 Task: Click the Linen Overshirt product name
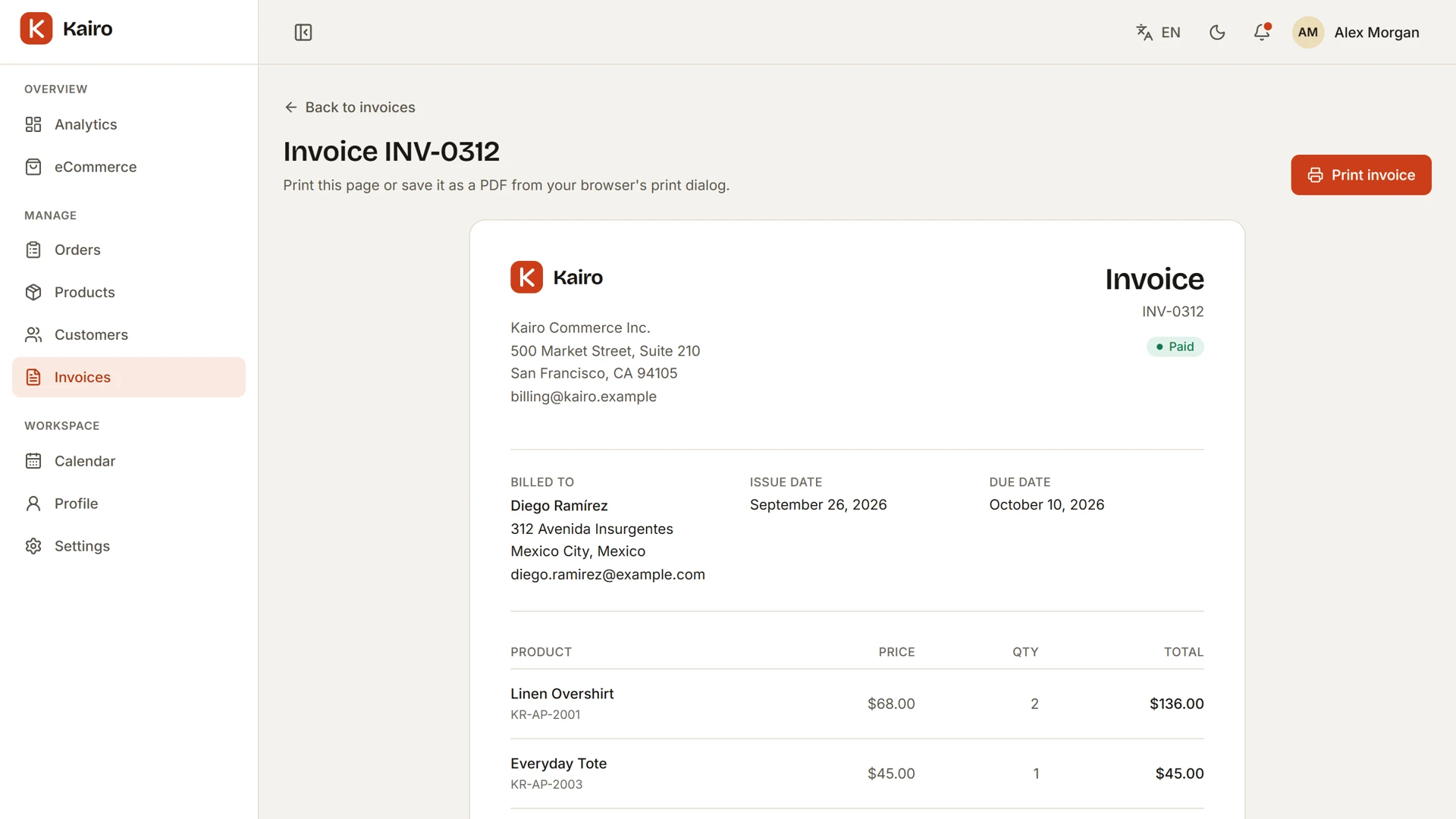click(562, 694)
